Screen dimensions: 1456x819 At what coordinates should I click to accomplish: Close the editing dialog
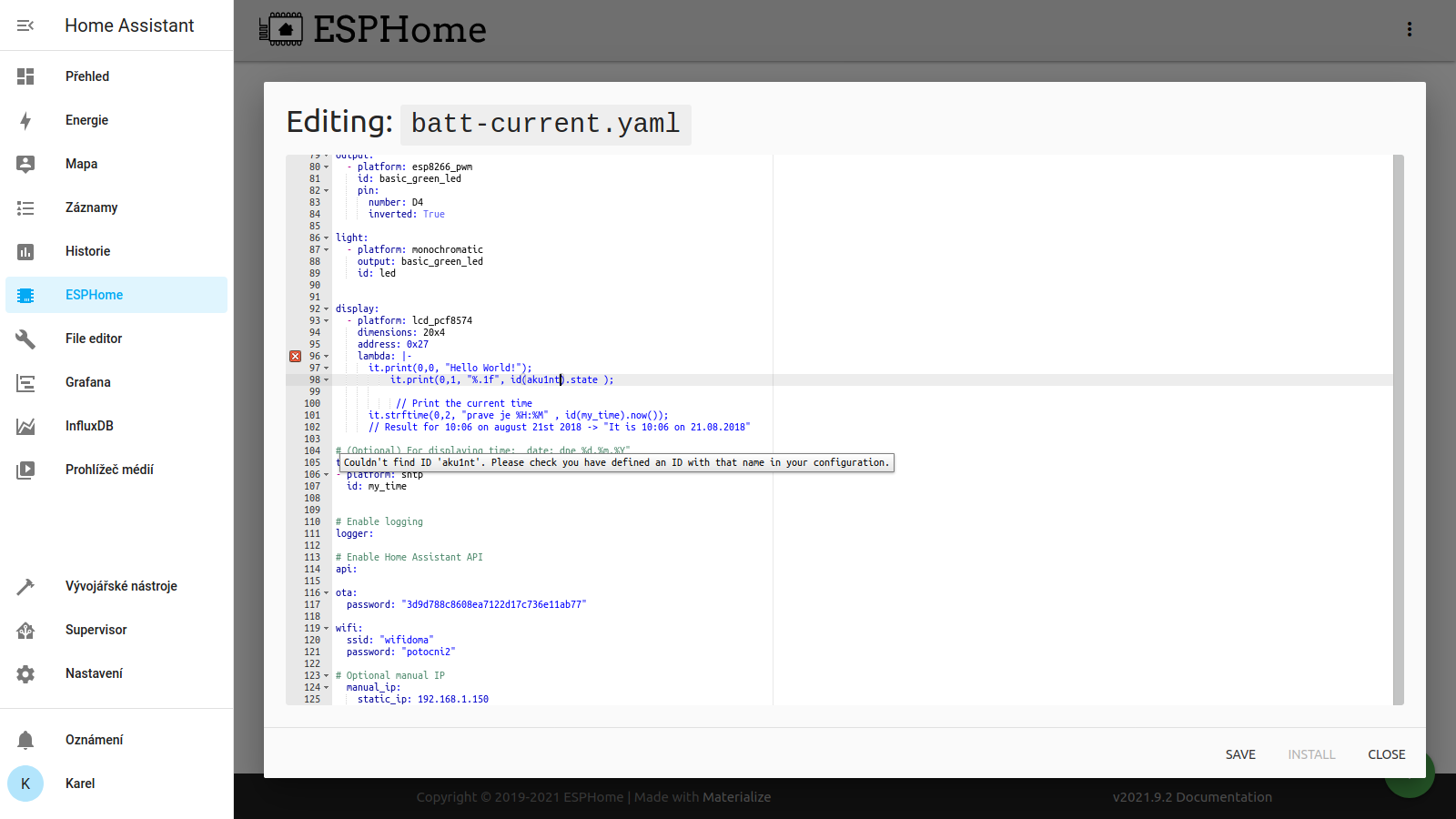click(1387, 754)
